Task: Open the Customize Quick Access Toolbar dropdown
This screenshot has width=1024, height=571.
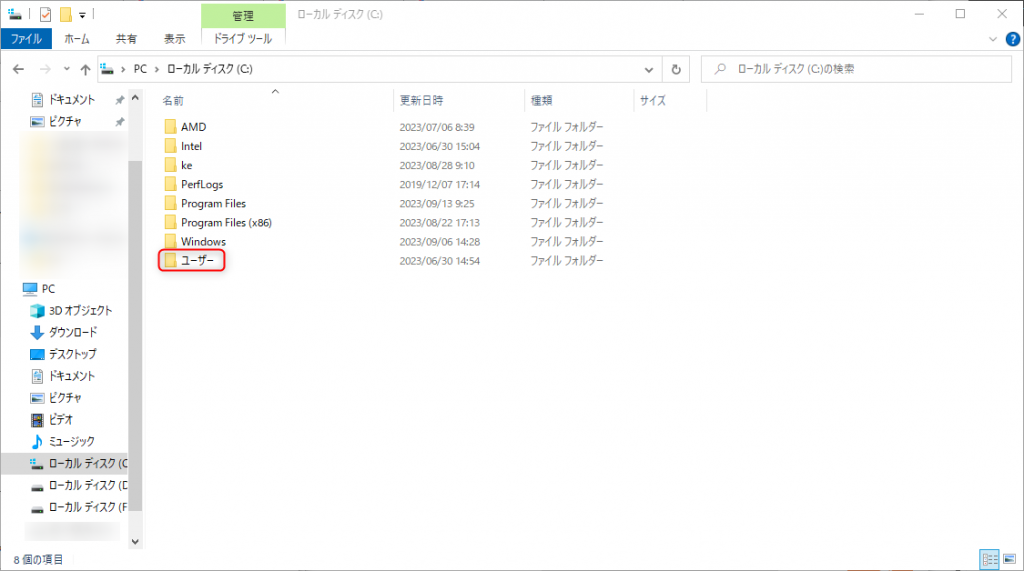Action: 82,15
